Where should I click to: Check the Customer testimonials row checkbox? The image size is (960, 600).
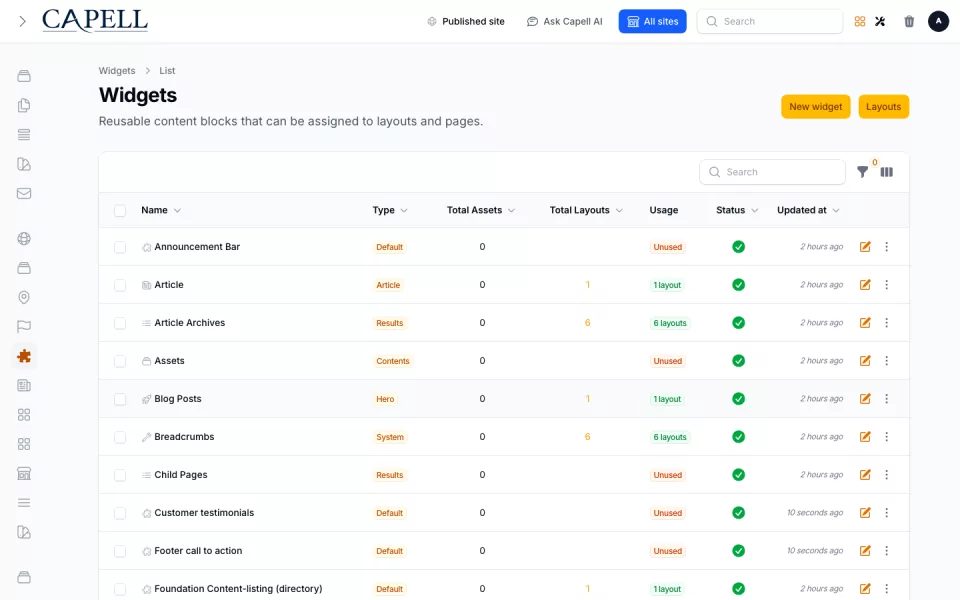[120, 513]
